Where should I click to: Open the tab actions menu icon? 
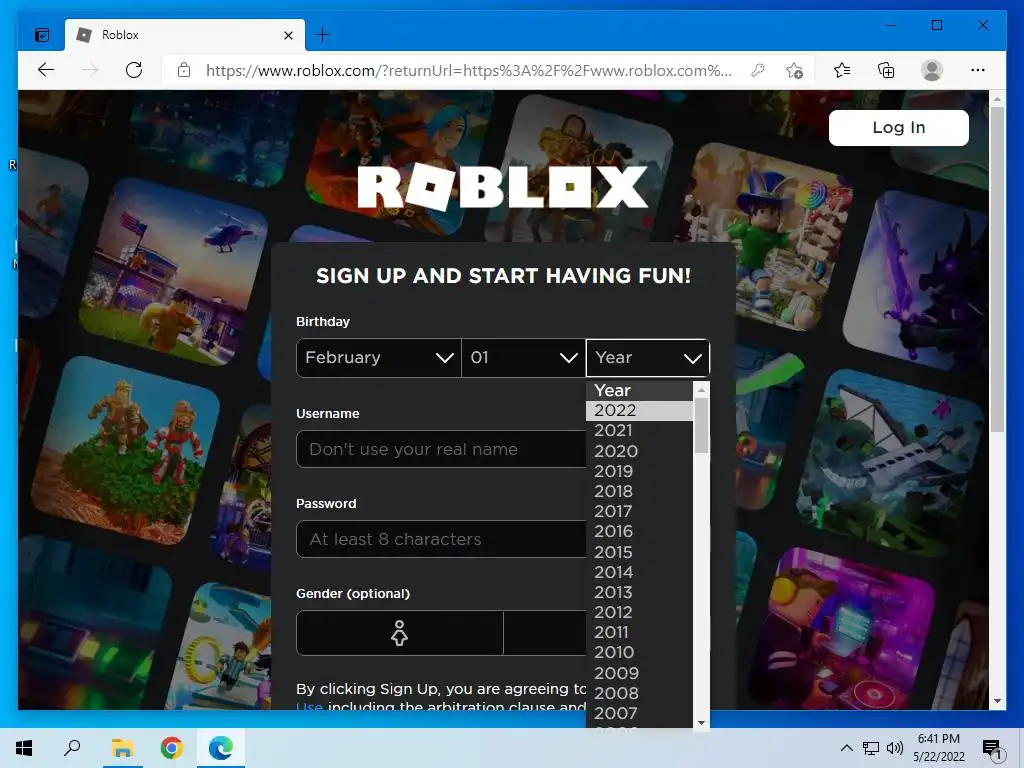(42, 35)
